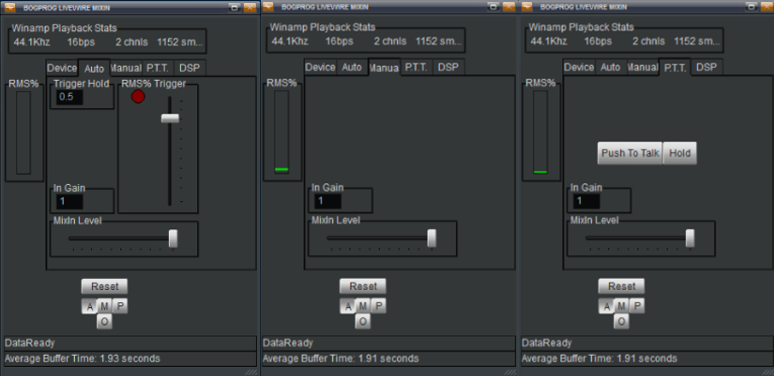The image size is (774, 376).
Task: Switch to Manual tab in right window
Action: (x=643, y=67)
